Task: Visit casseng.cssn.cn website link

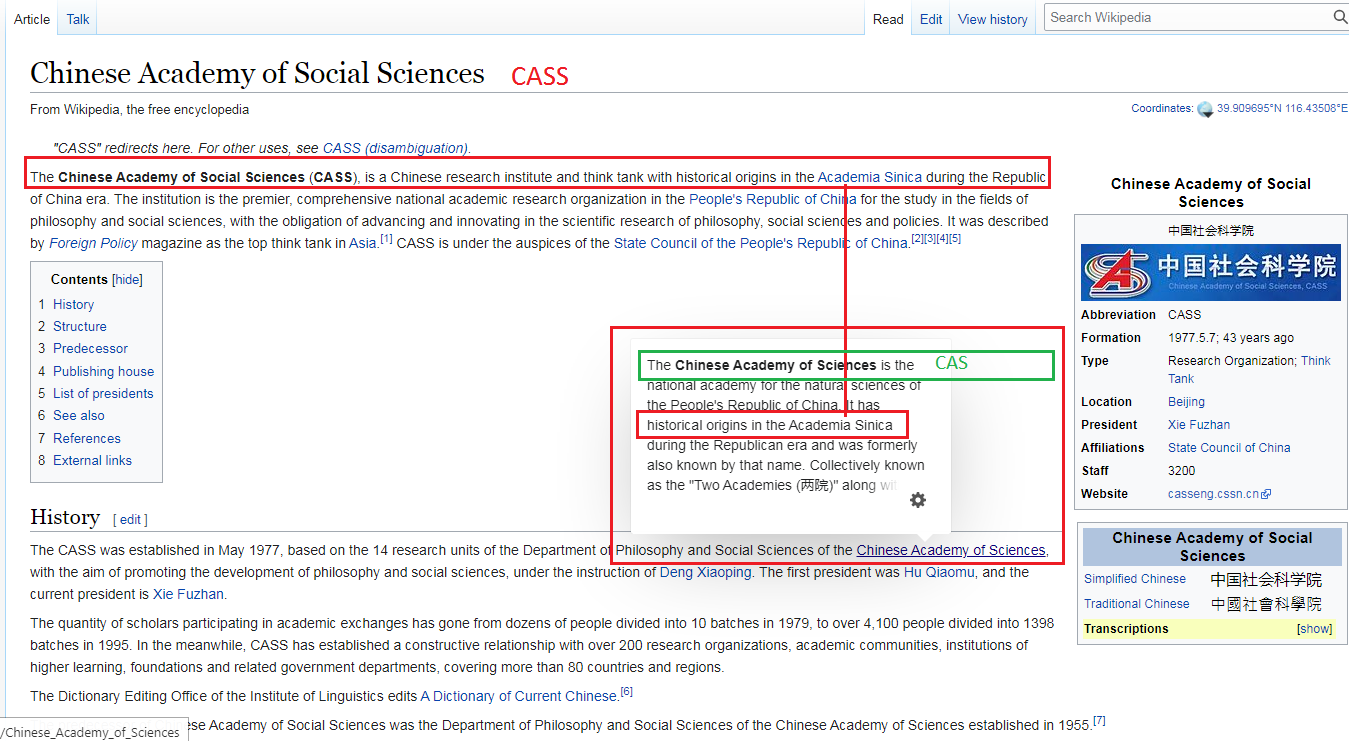Action: [1214, 494]
